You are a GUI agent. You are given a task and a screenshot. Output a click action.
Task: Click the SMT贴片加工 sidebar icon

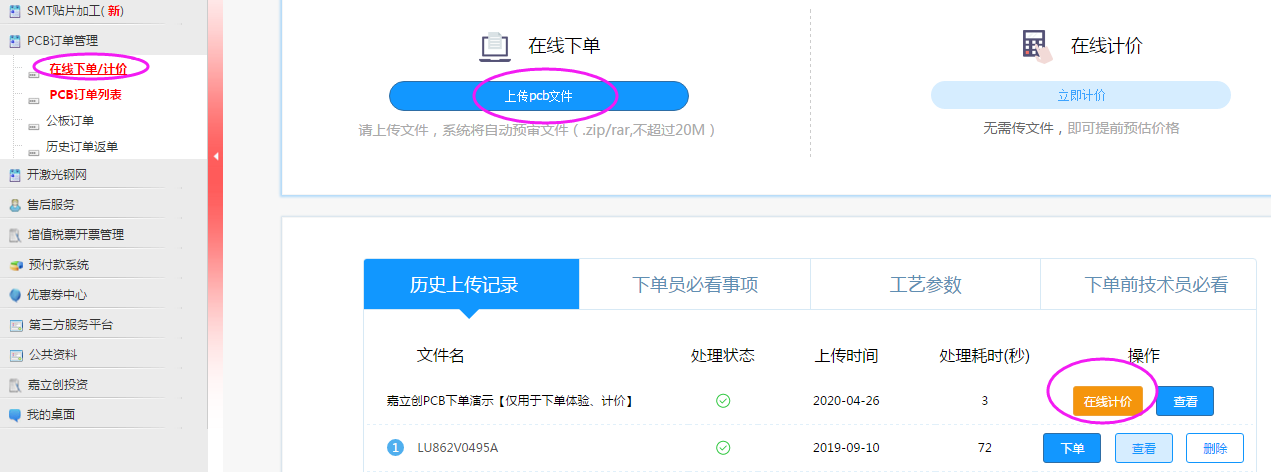(x=14, y=11)
